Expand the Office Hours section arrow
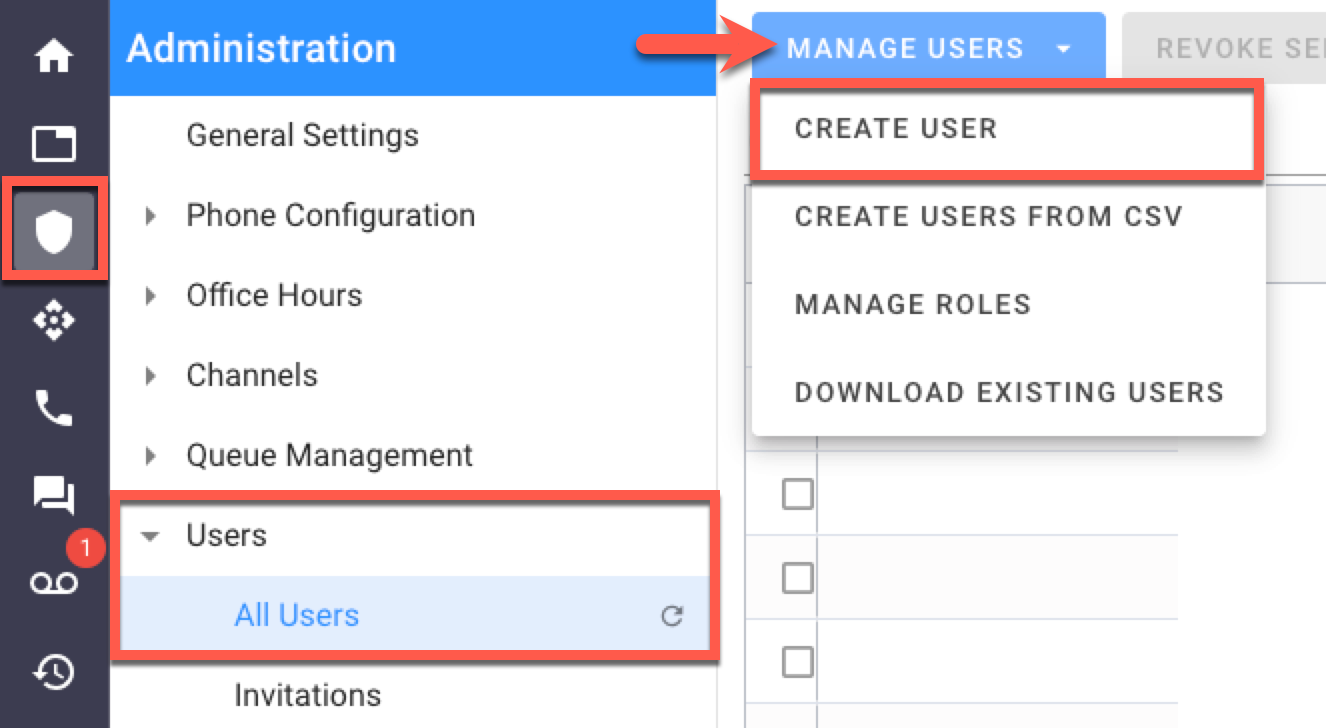Viewport: 1326px width, 728px height. pos(151,295)
